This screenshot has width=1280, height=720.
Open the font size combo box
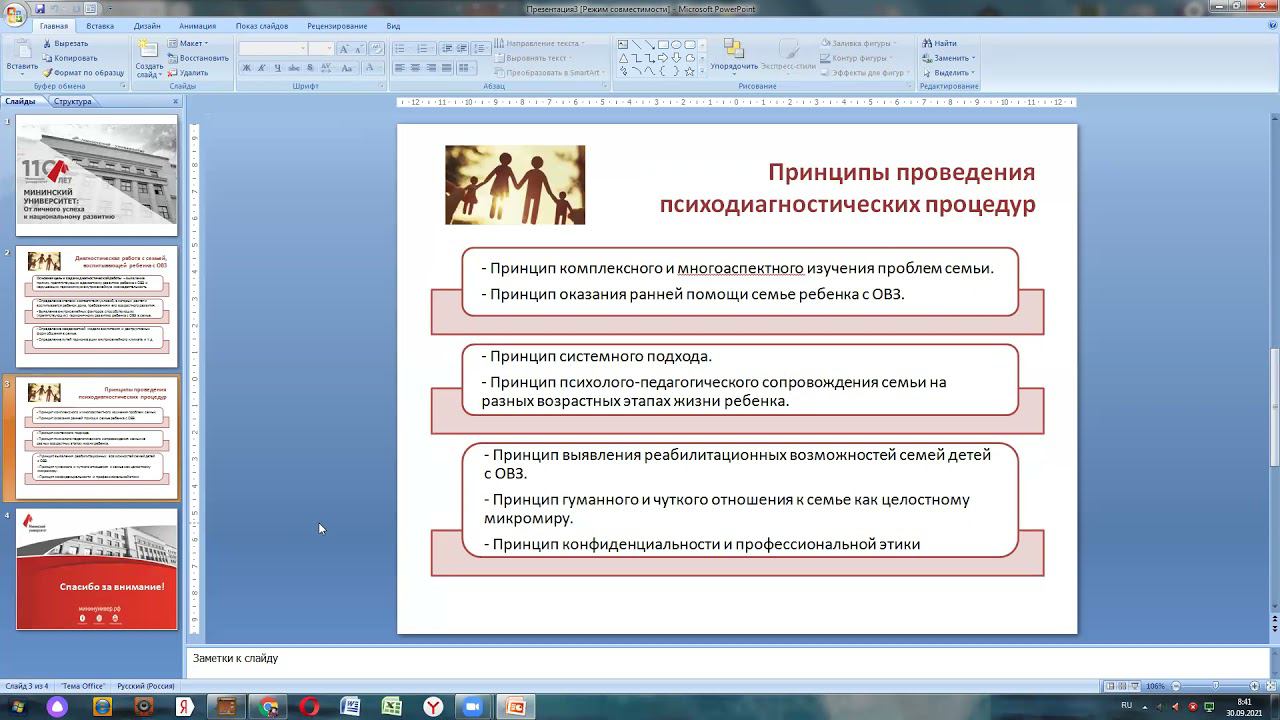click(321, 48)
